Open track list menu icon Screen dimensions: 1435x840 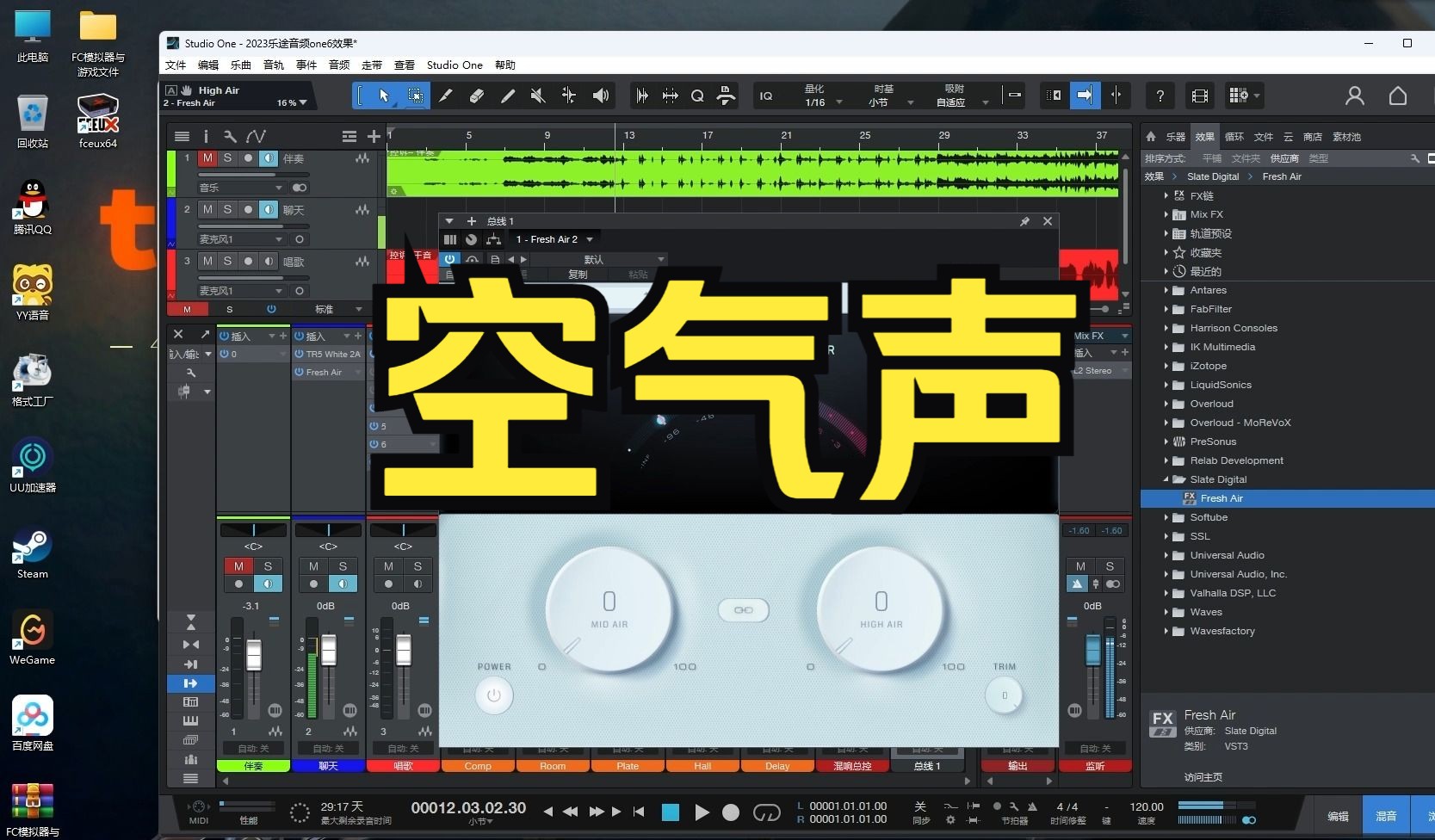(x=182, y=136)
